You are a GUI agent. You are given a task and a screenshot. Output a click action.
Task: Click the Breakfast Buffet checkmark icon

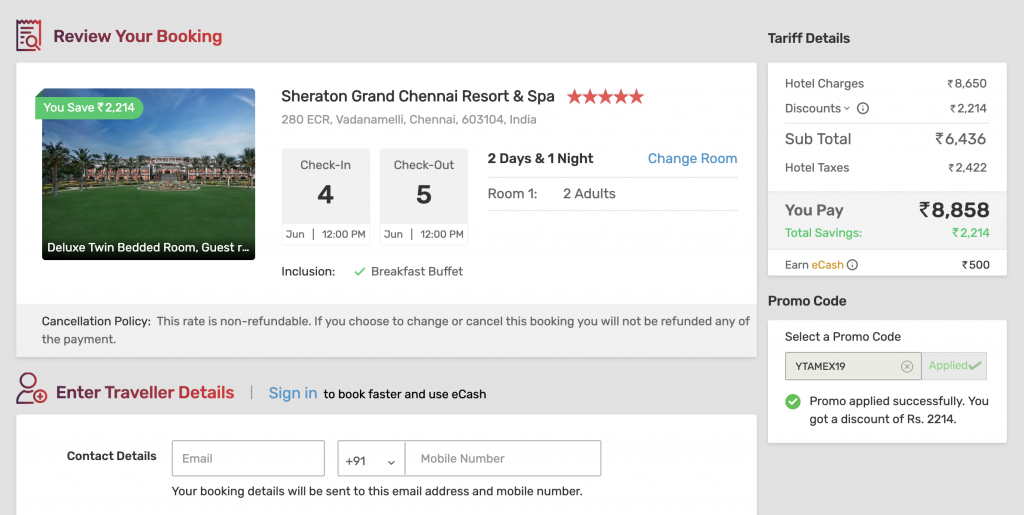(359, 272)
